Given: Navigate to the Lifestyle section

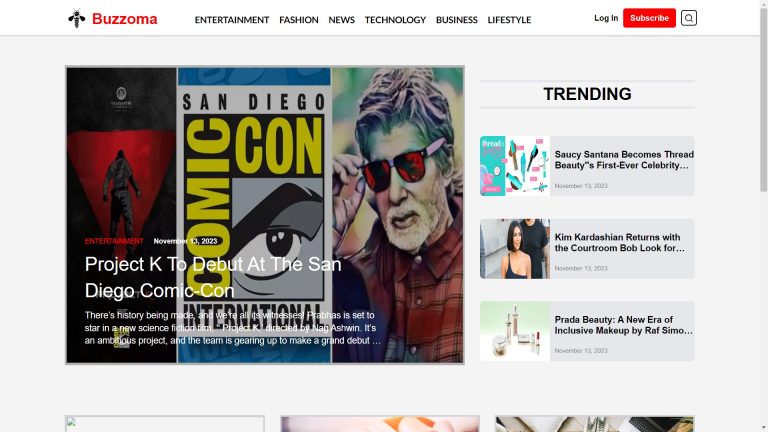Looking at the screenshot, I should (509, 20).
